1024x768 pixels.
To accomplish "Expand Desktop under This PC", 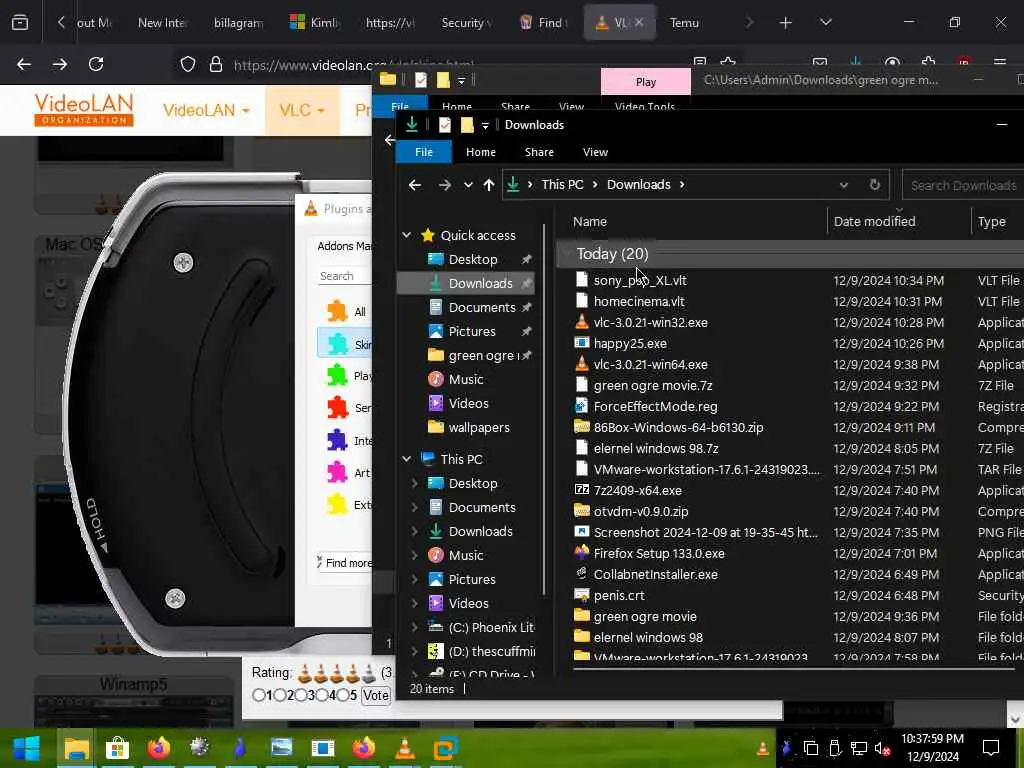I will (x=414, y=483).
